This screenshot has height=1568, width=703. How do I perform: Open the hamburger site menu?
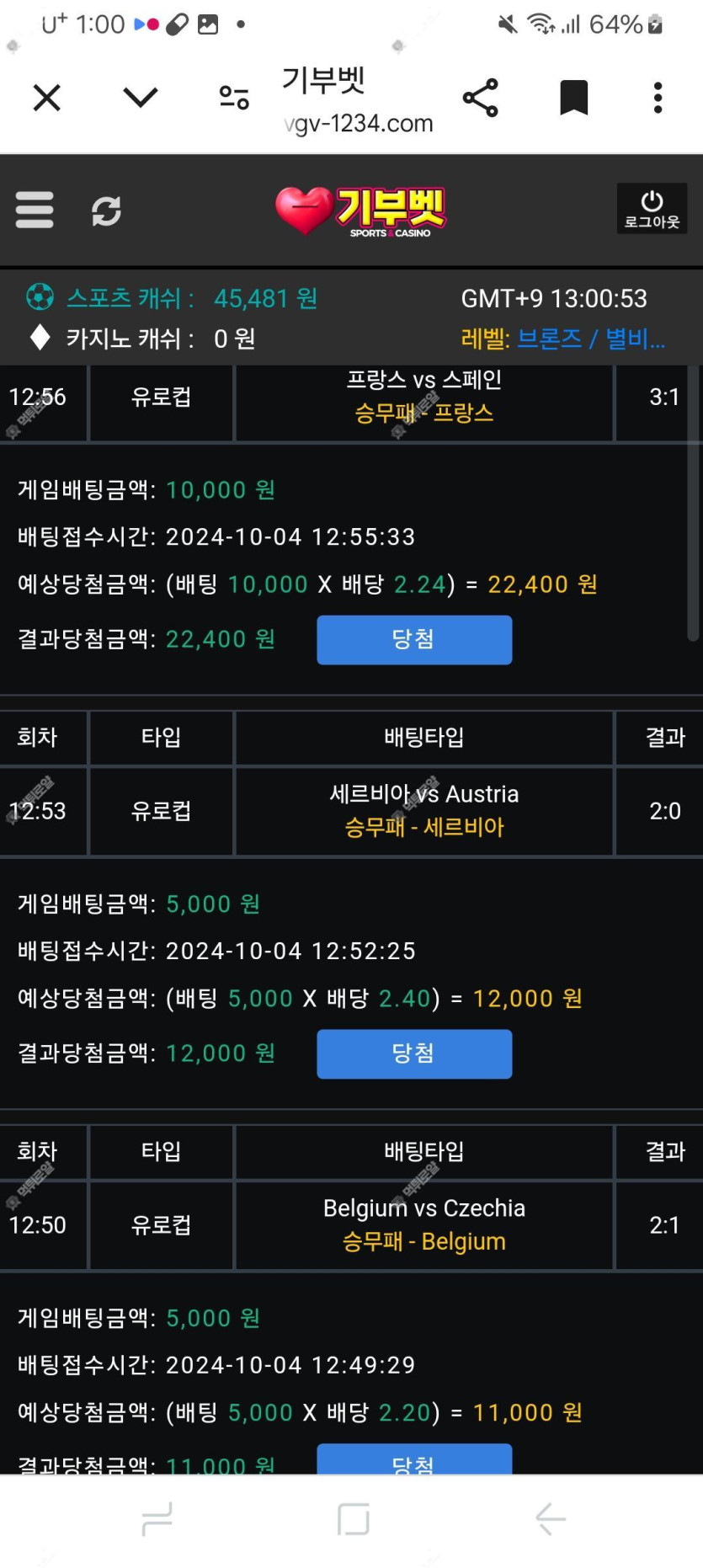35,210
